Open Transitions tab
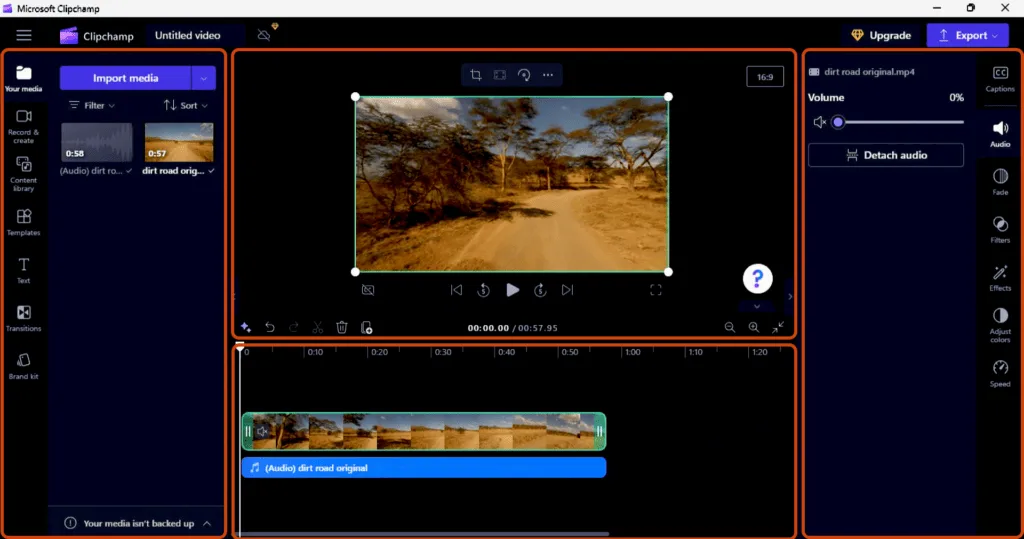 click(x=24, y=318)
